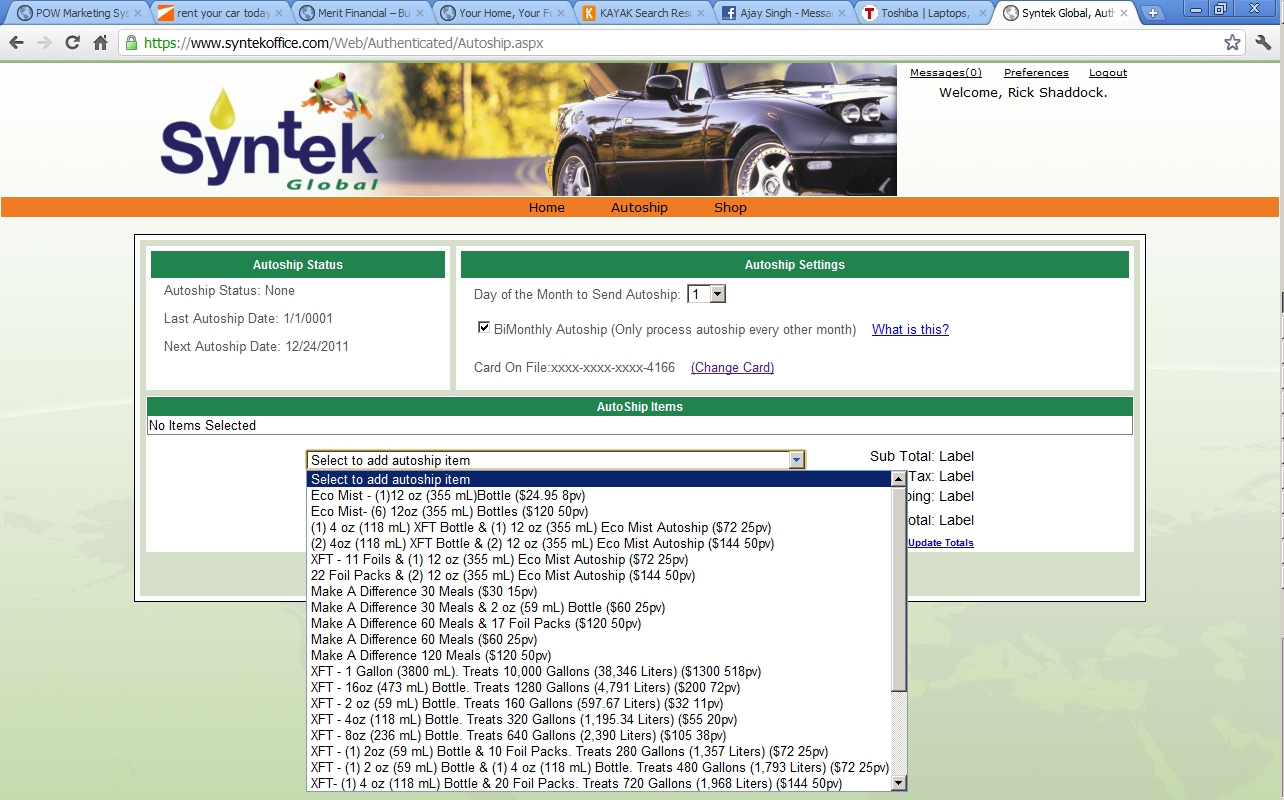Click the browser back arrow
1284x800 pixels.
coord(17,43)
